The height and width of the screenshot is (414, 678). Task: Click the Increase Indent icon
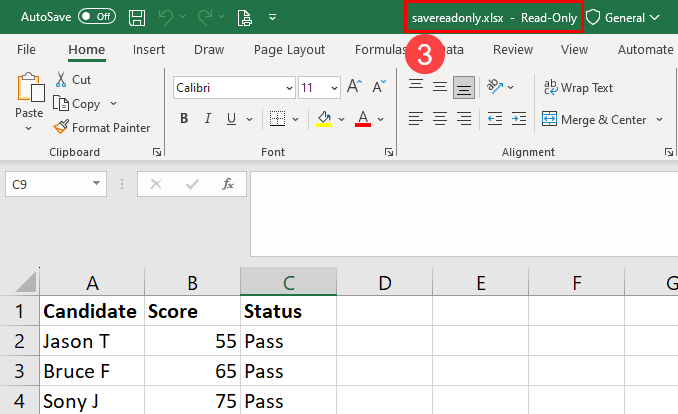point(519,119)
